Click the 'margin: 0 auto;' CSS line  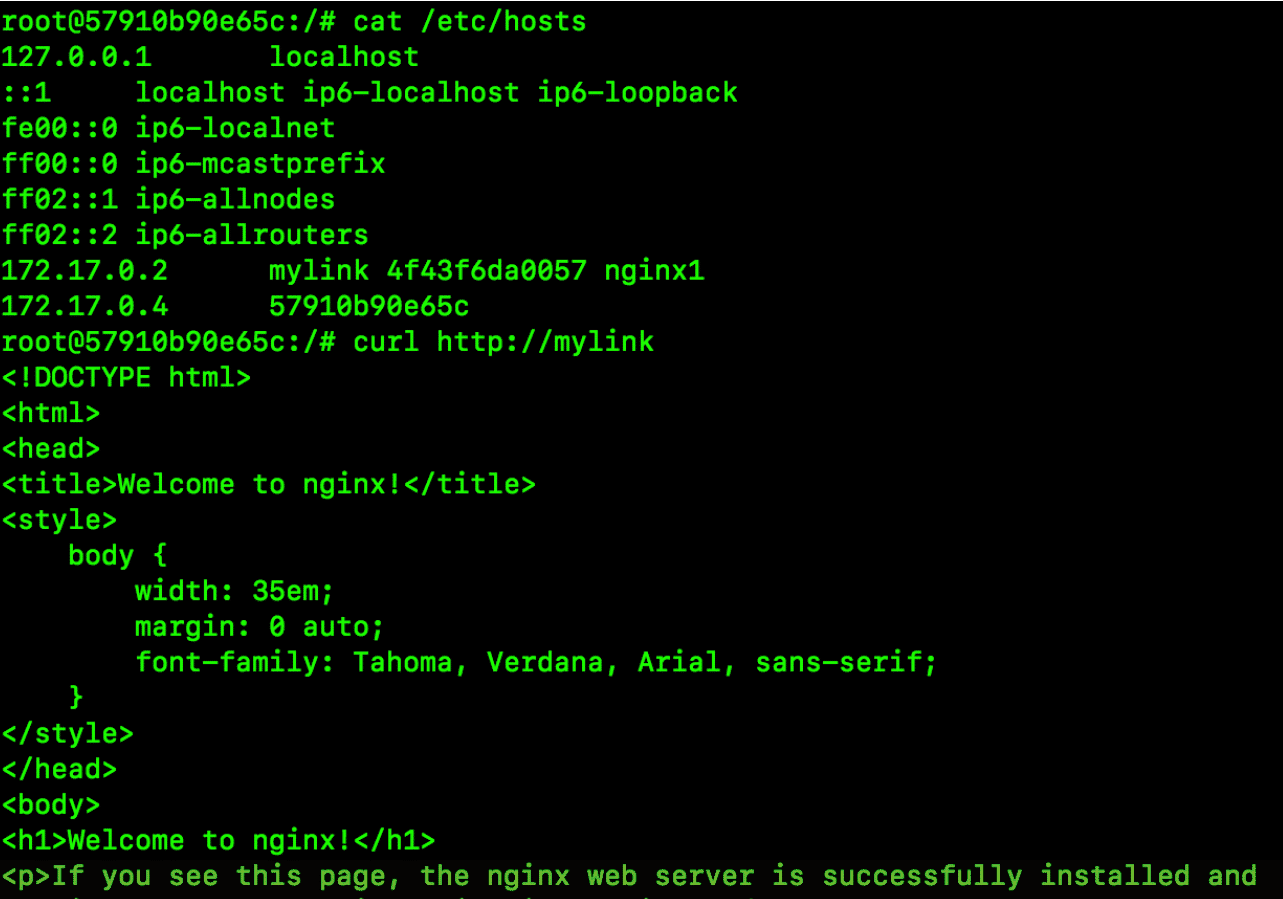pos(259,627)
